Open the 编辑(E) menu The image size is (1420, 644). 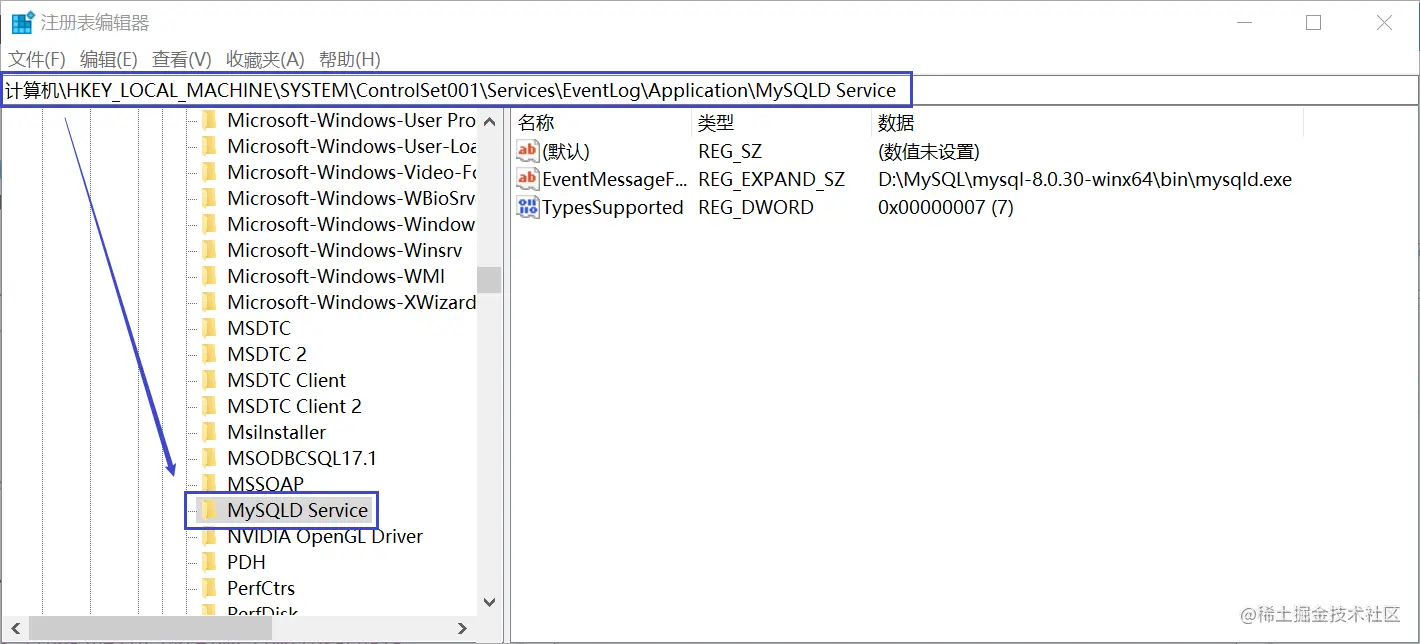(x=109, y=59)
